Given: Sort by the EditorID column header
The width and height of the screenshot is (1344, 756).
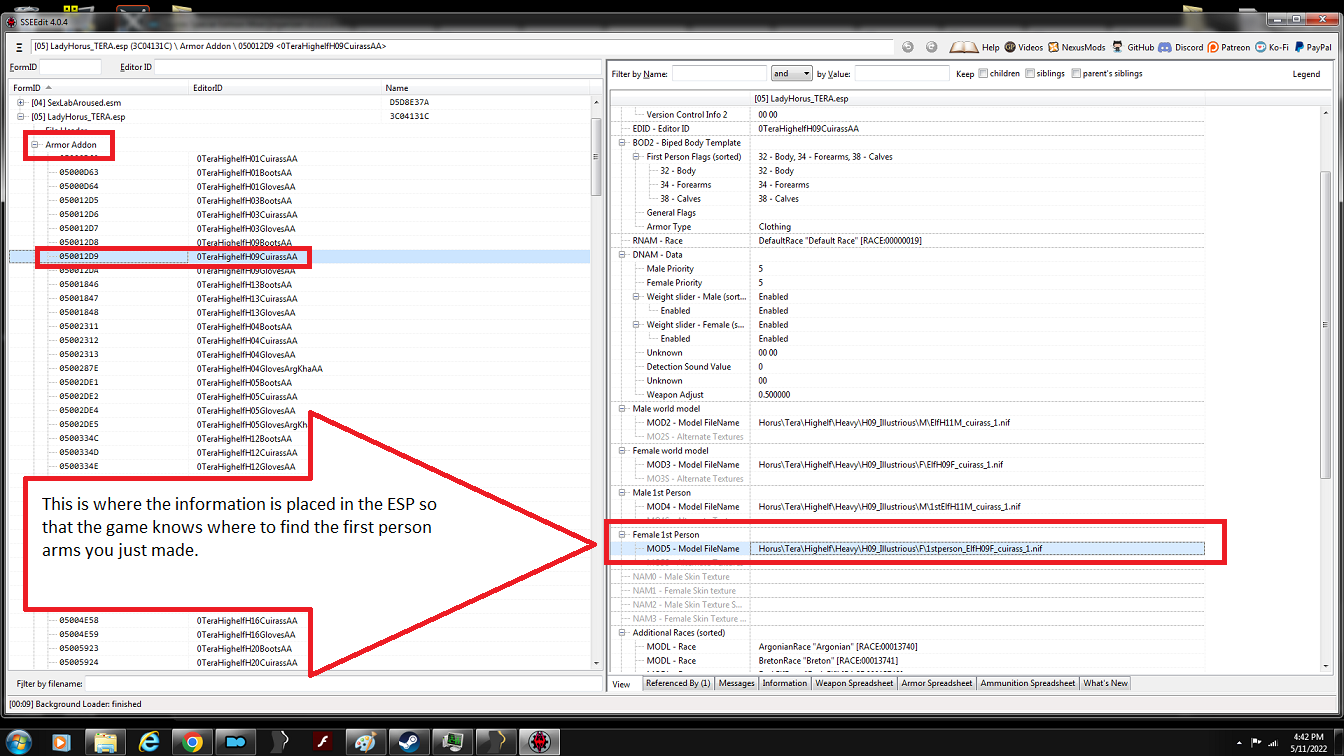Looking at the screenshot, I should click(x=286, y=88).
